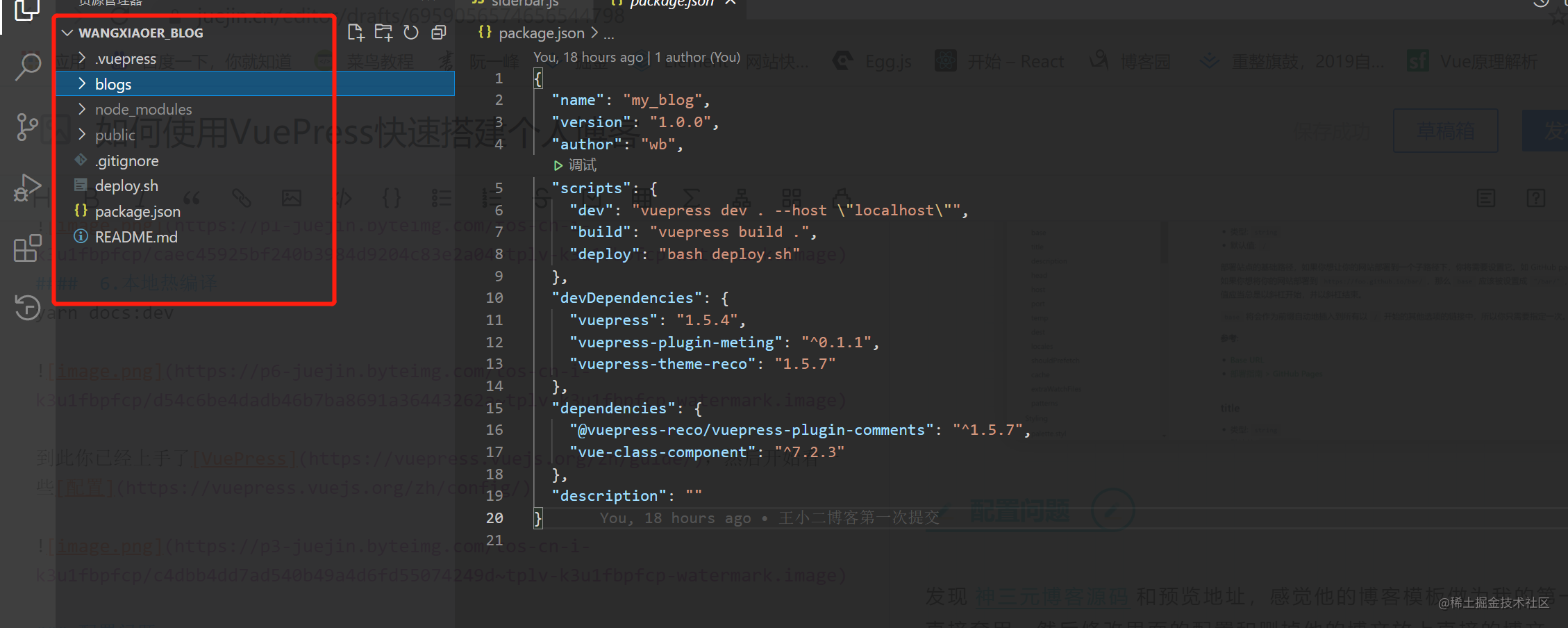The image size is (1568, 628).
Task: Click the .gitignore file icon
Action: [x=81, y=160]
